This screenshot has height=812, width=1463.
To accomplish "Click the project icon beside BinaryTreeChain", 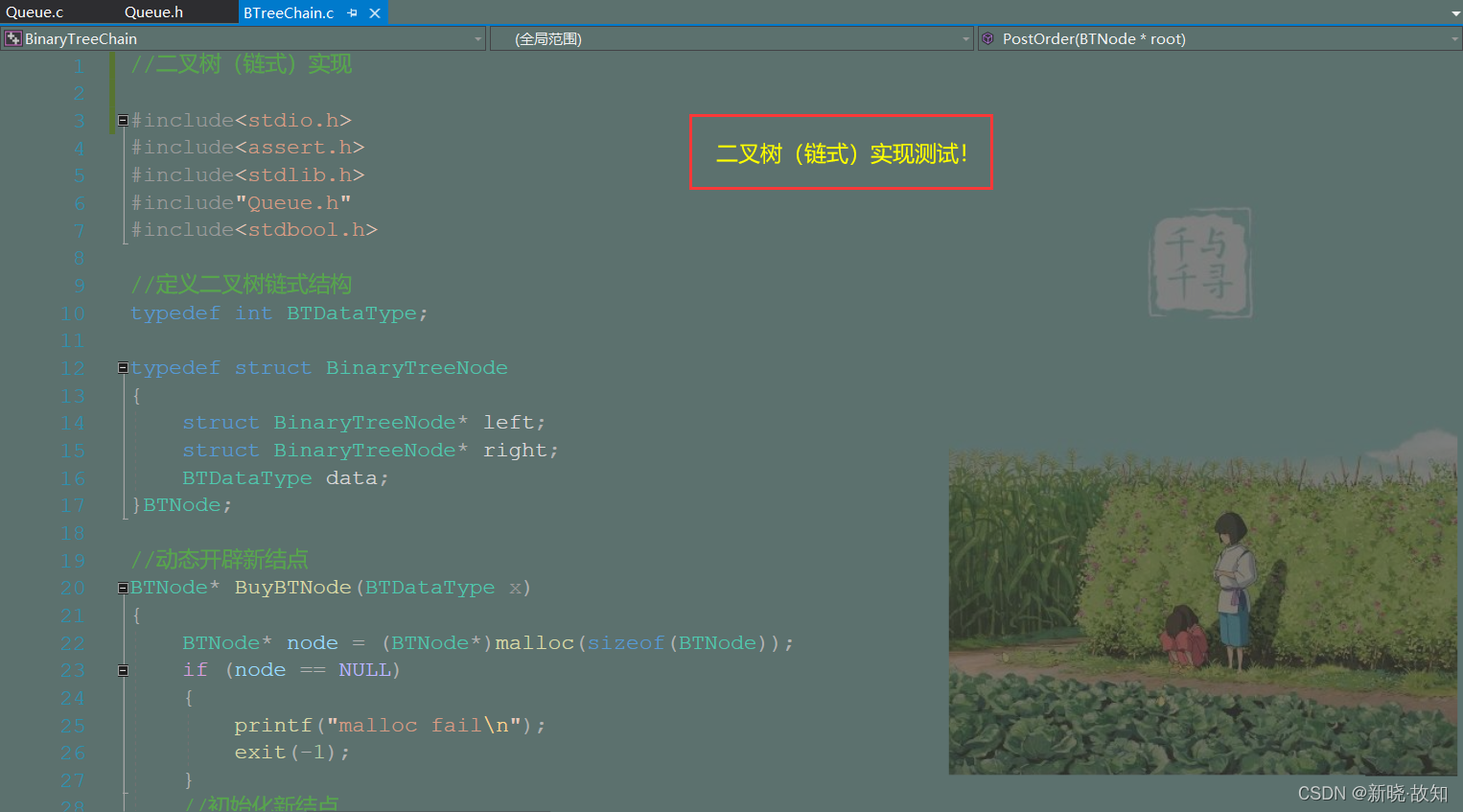I will point(12,38).
